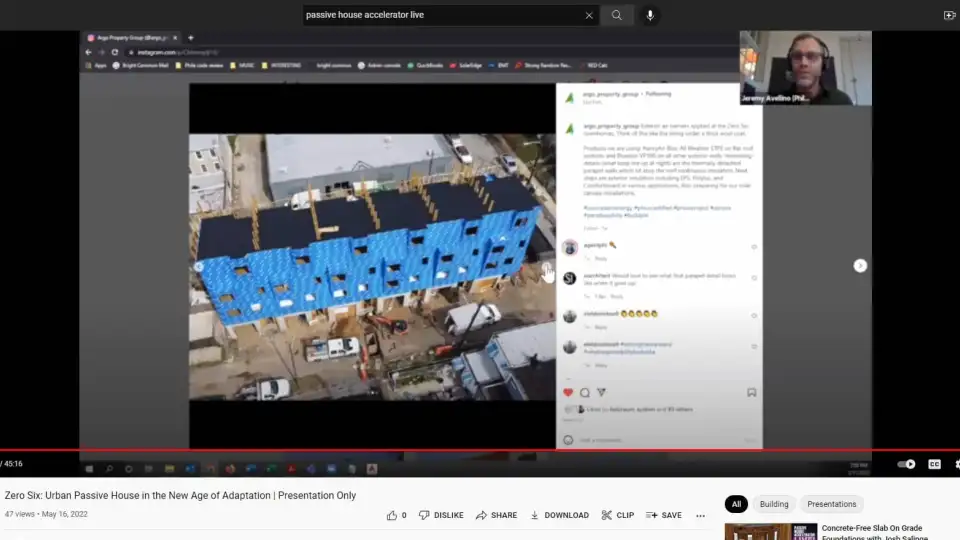Download the video
This screenshot has height=540, width=960.
tap(559, 515)
